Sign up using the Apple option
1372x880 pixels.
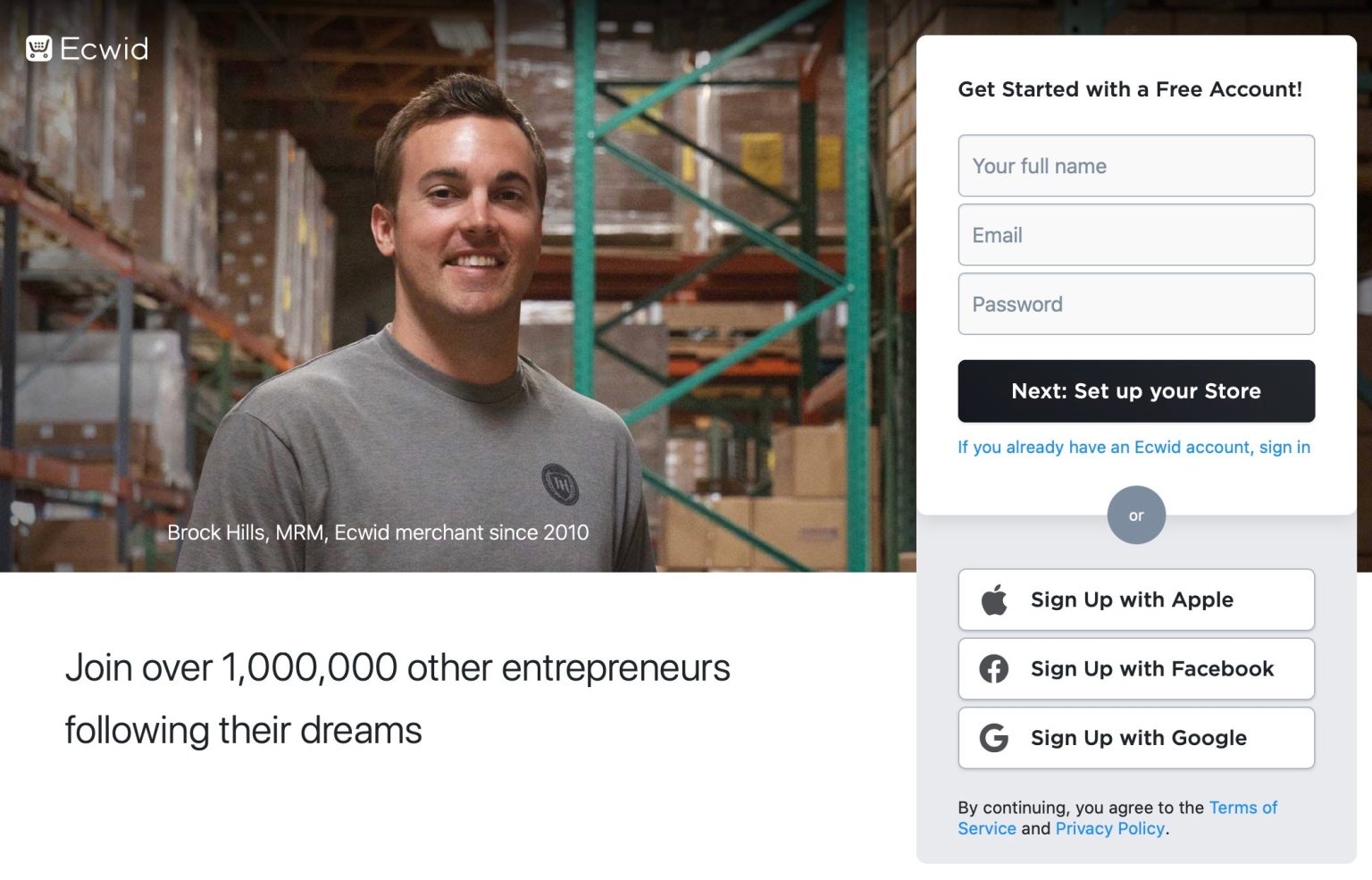tap(1135, 599)
